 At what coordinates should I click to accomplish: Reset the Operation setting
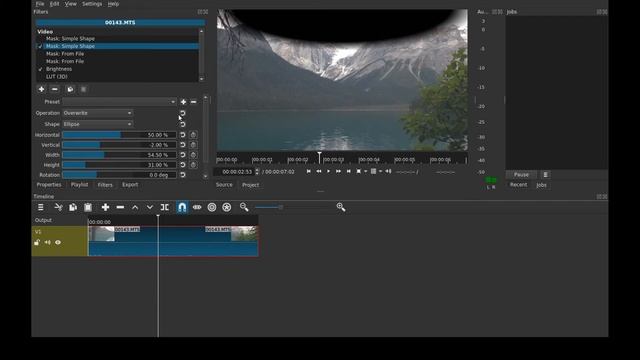coord(182,113)
